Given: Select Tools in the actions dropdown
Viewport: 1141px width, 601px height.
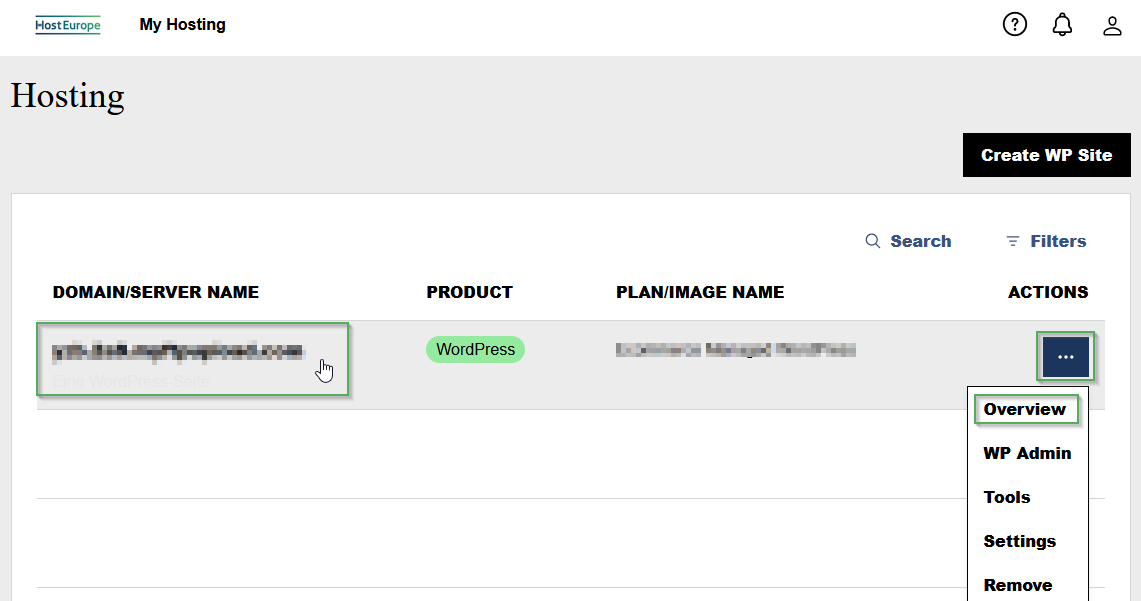Looking at the screenshot, I should pyautogui.click(x=1007, y=497).
